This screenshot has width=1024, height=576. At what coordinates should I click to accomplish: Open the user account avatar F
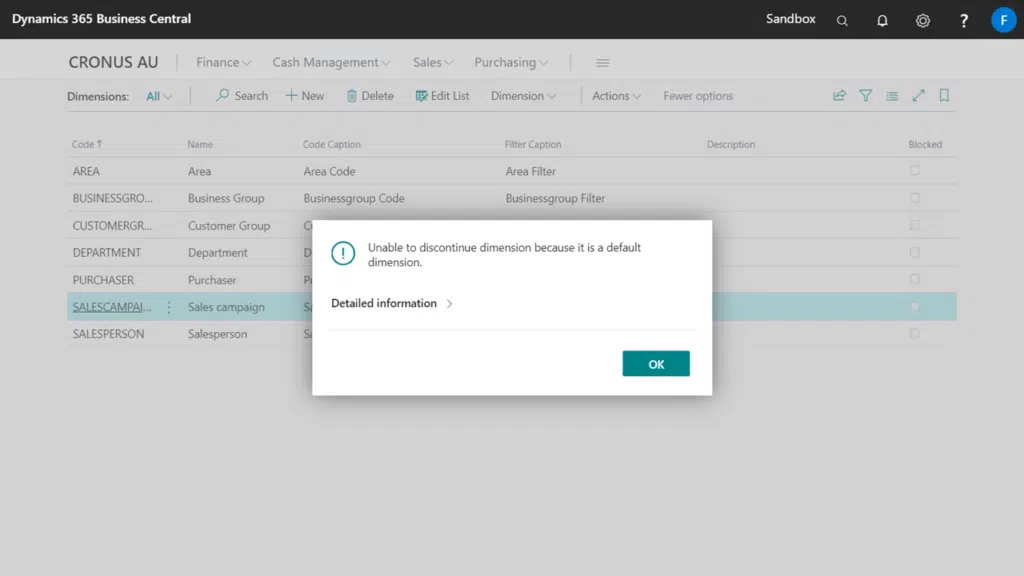(1003, 20)
